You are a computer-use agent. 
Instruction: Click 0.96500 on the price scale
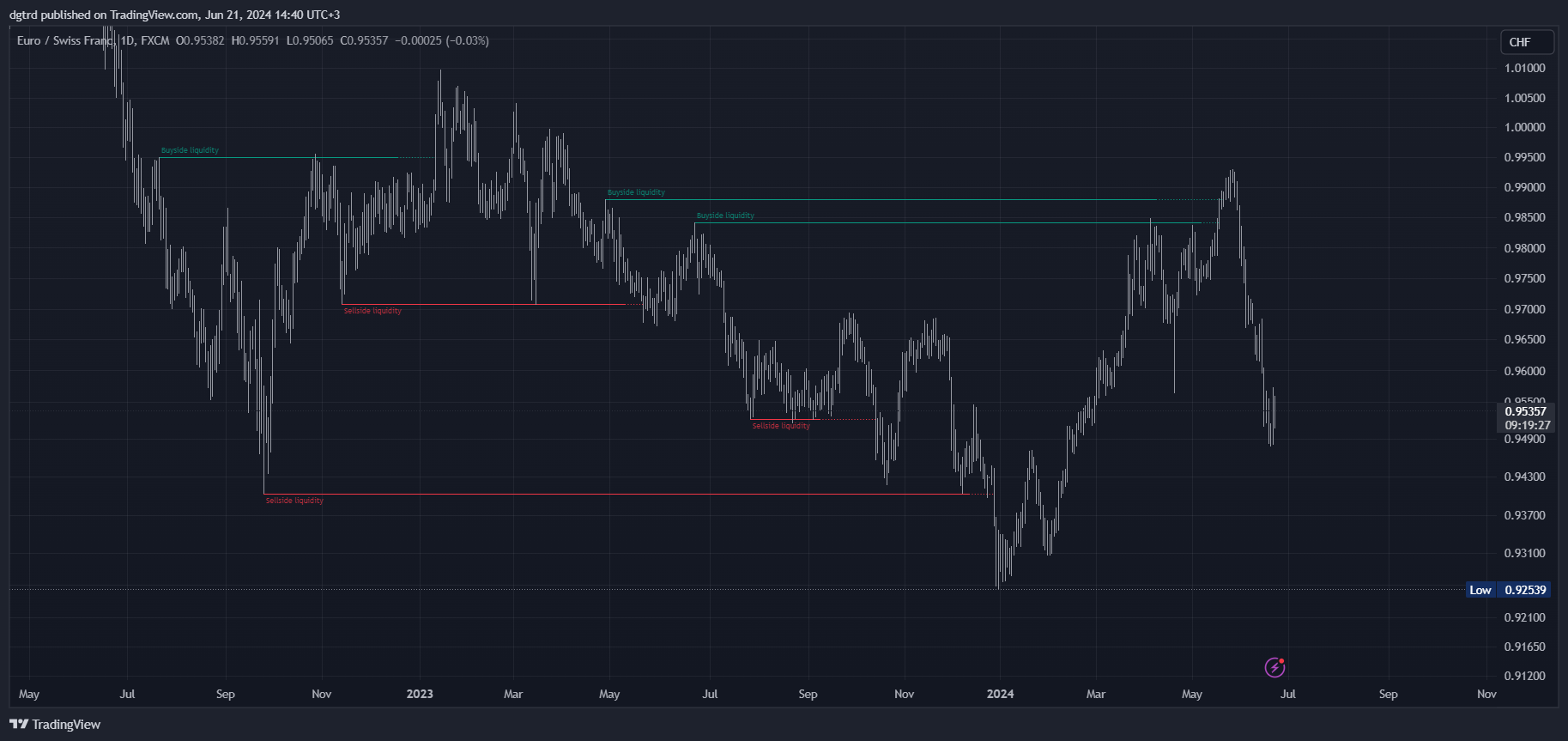[1525, 339]
